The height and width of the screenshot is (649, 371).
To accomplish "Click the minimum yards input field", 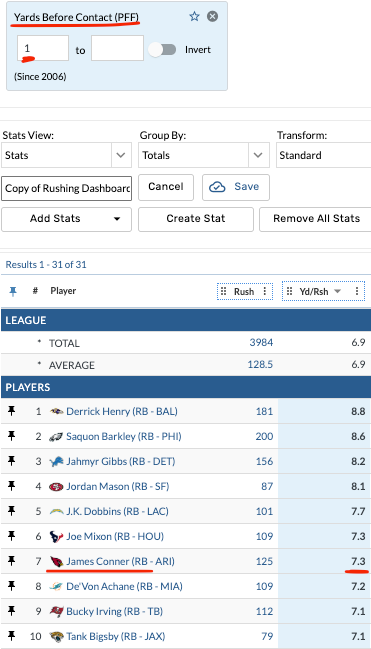I will (x=43, y=48).
